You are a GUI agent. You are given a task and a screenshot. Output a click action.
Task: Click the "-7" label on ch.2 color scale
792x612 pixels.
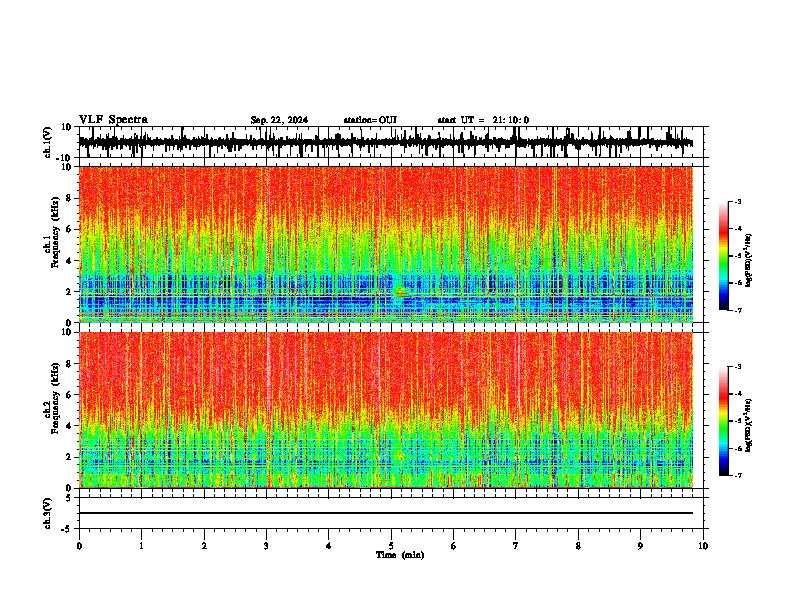pyautogui.click(x=738, y=475)
